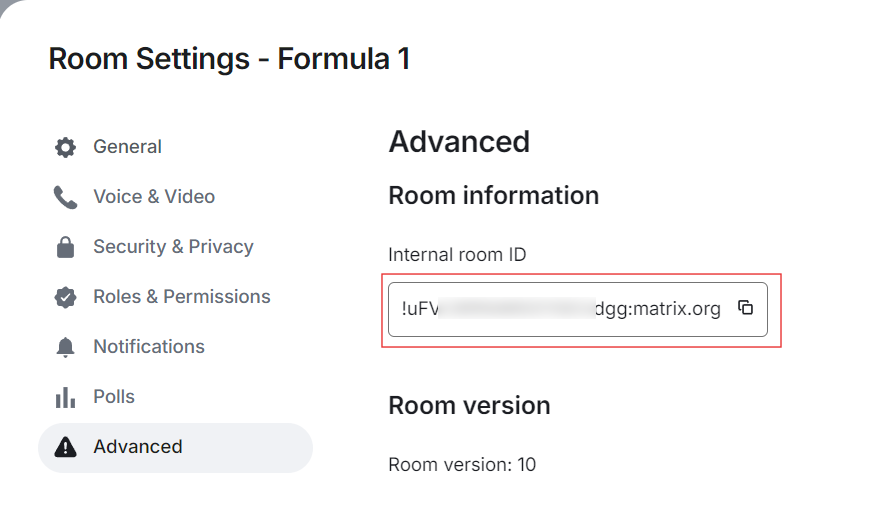Switch to the Voice & Video tab
Screen dimensions: 883x518
tap(154, 197)
